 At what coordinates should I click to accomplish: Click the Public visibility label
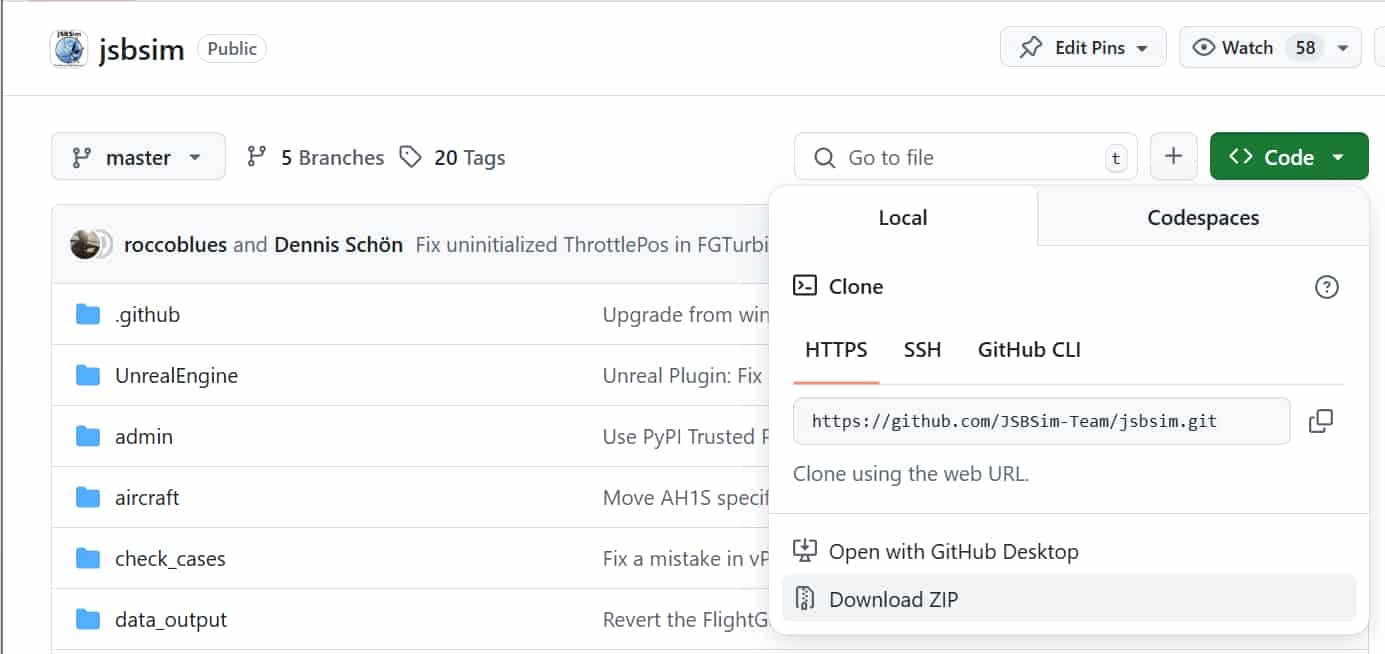pos(232,48)
